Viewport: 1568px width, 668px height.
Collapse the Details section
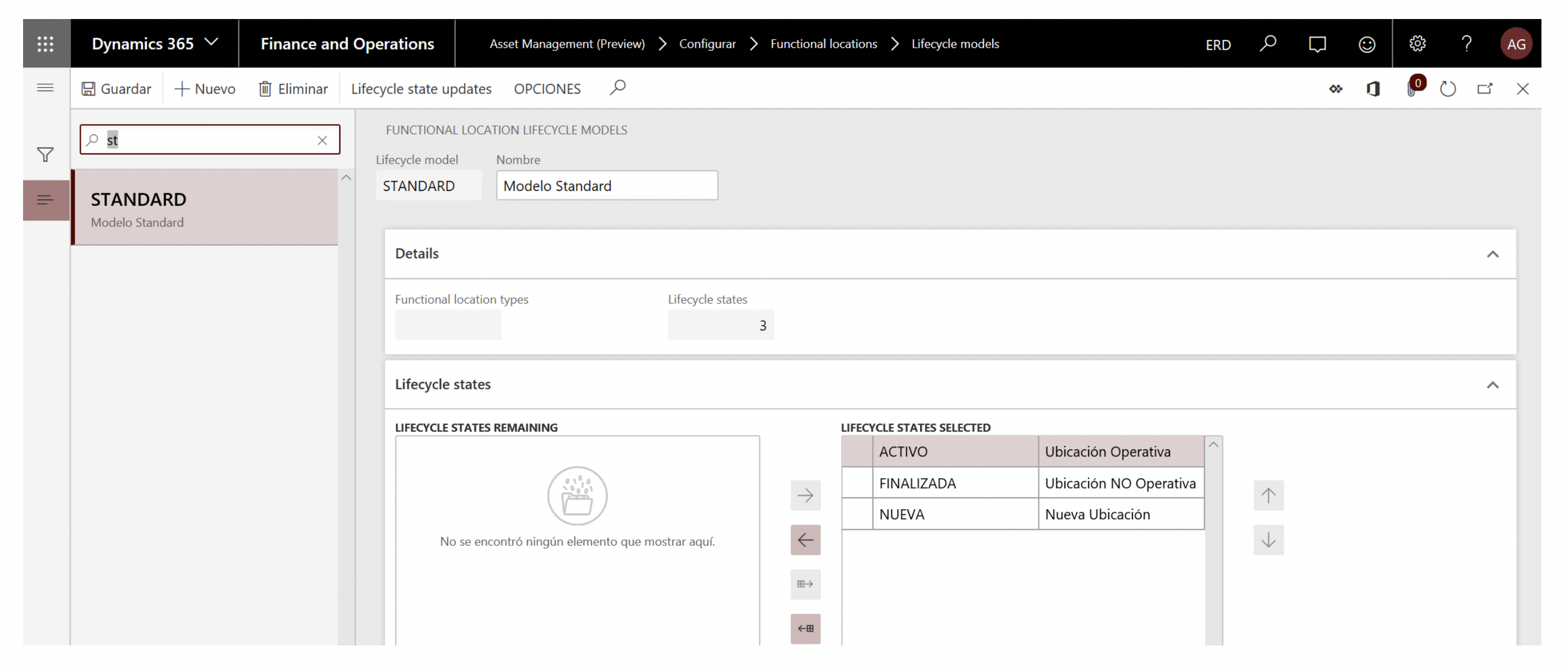pyautogui.click(x=1492, y=254)
